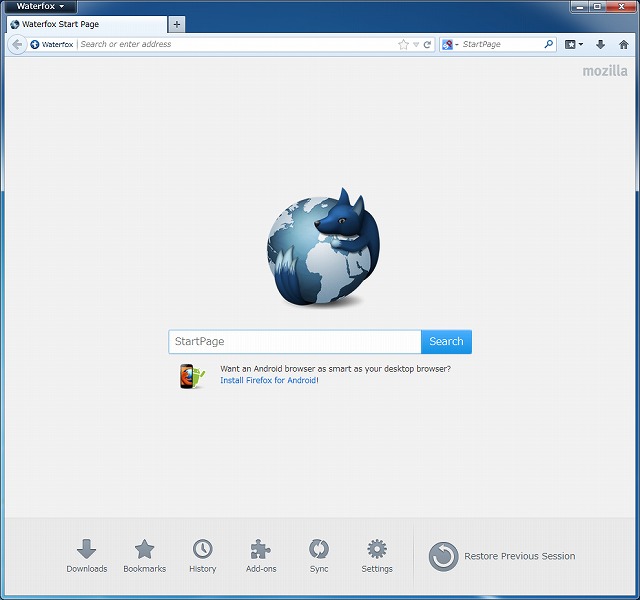
Task: Open Downloads from bottom launcher
Action: 87,556
